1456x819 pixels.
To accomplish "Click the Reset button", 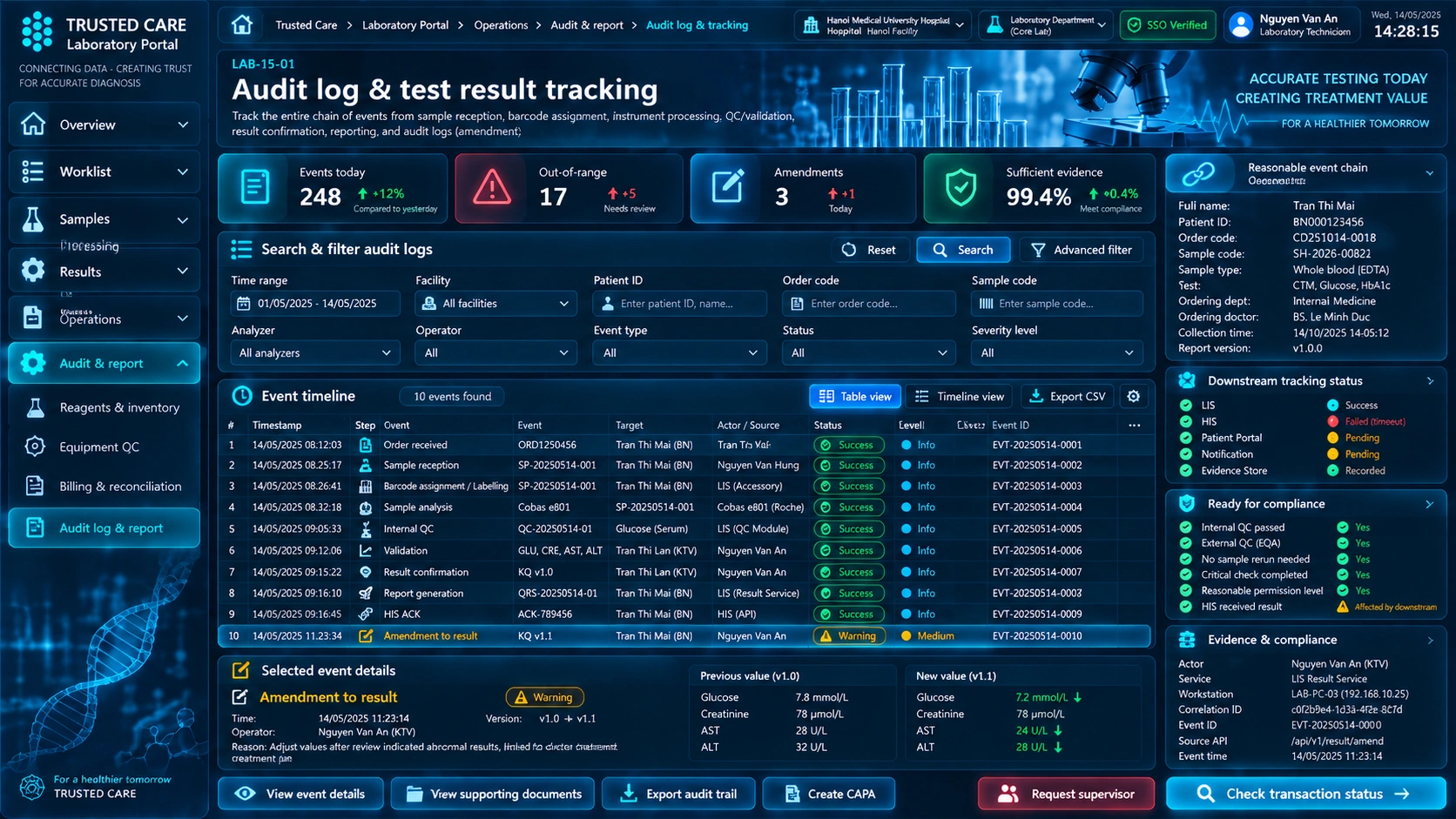I will pos(868,250).
